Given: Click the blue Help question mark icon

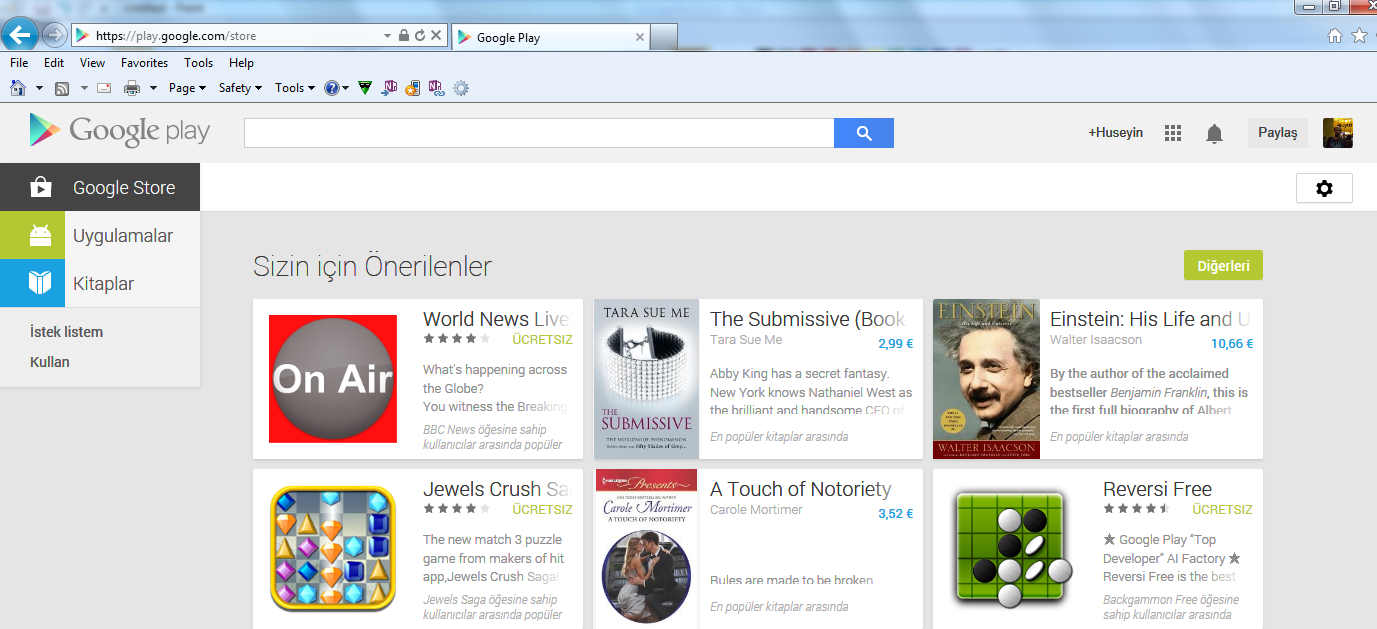Looking at the screenshot, I should [x=332, y=88].
